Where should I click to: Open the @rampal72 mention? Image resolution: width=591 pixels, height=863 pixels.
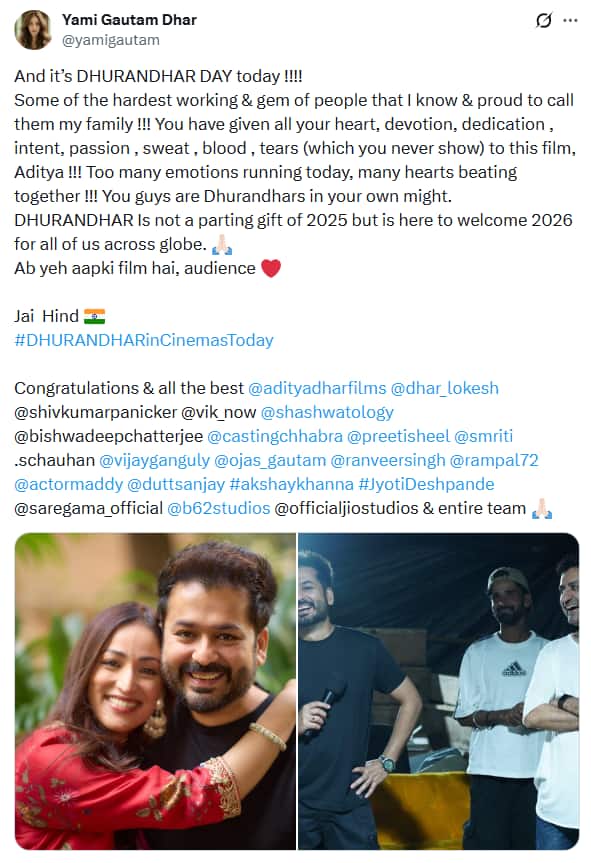pyautogui.click(x=494, y=460)
